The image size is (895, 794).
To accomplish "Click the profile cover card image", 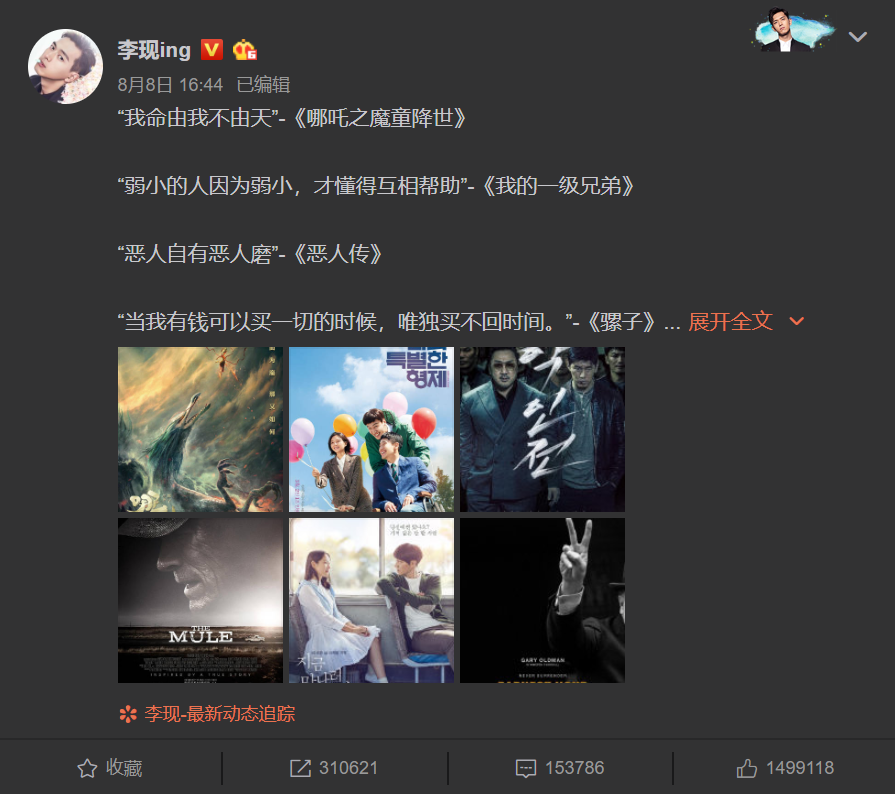I will (x=793, y=30).
